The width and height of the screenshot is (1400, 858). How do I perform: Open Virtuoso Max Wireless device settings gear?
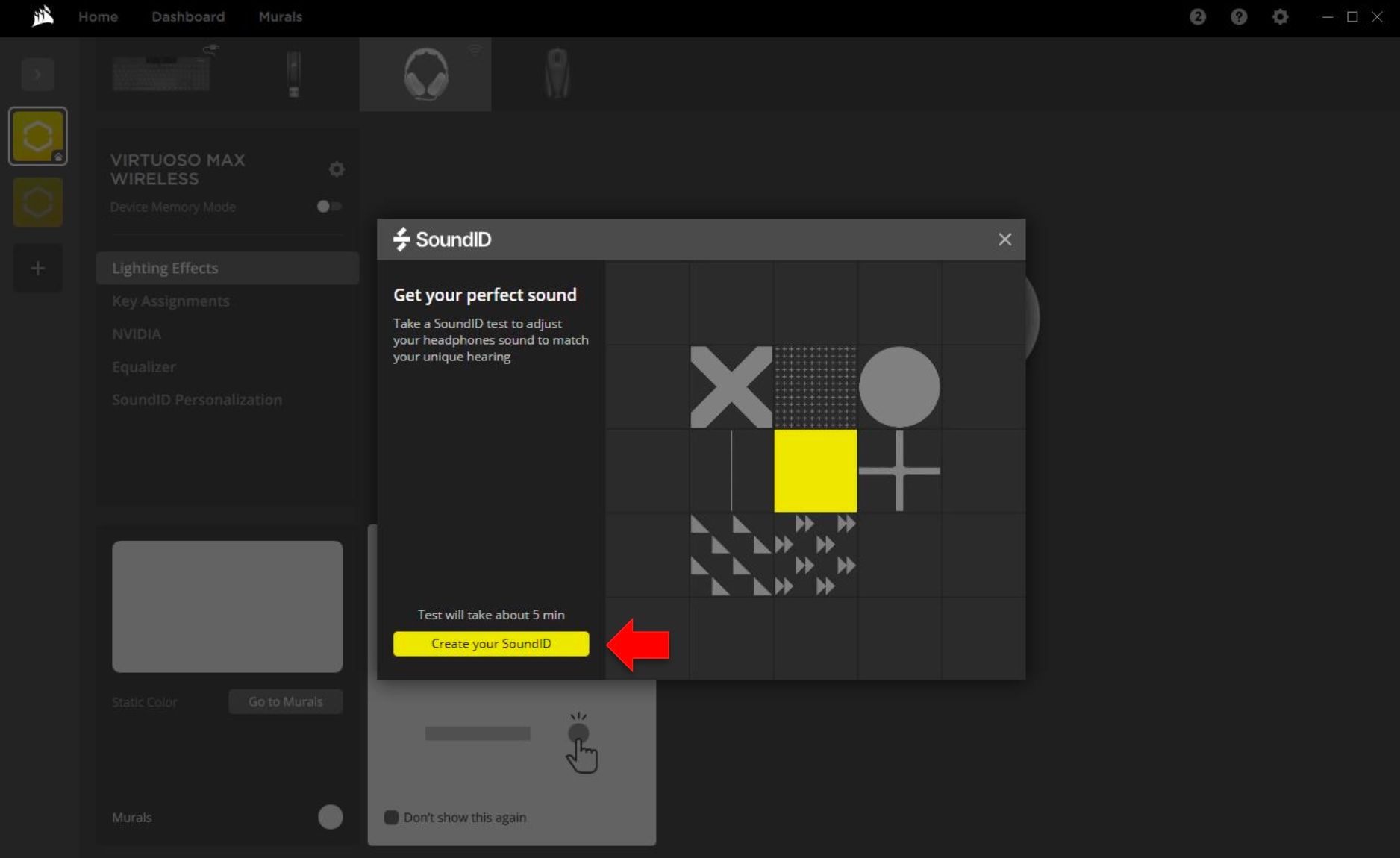point(337,169)
